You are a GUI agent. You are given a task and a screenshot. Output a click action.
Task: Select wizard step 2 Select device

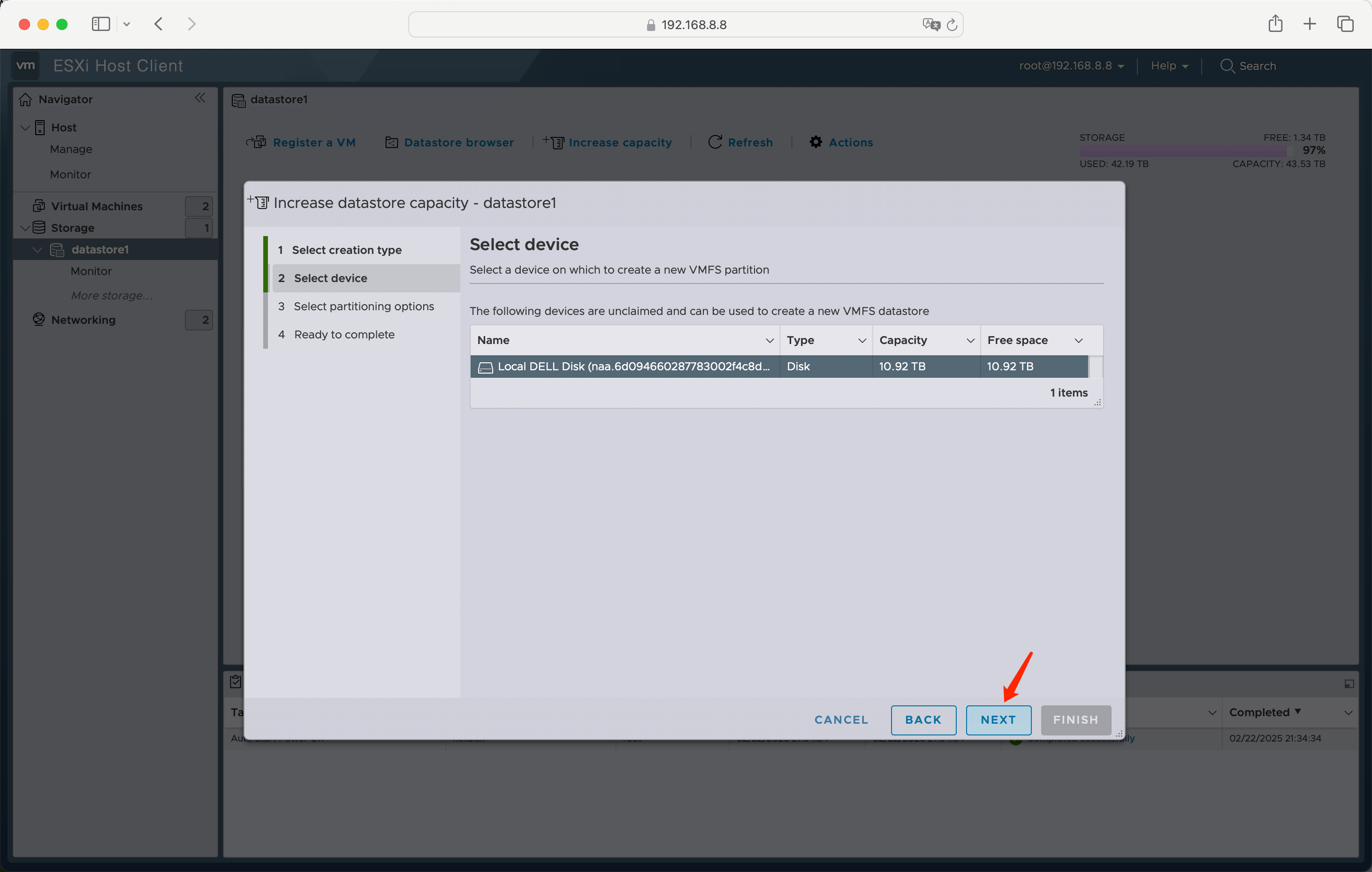click(x=366, y=278)
